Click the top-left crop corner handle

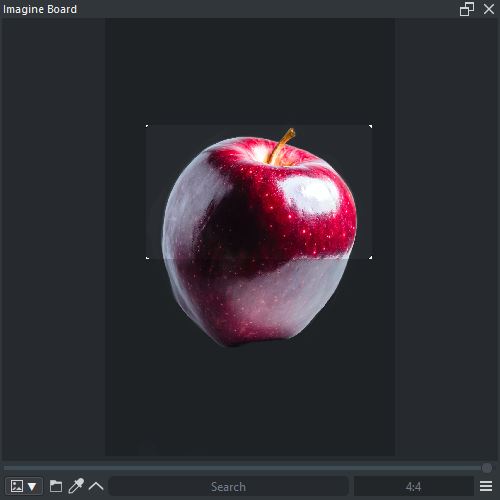click(x=147, y=126)
